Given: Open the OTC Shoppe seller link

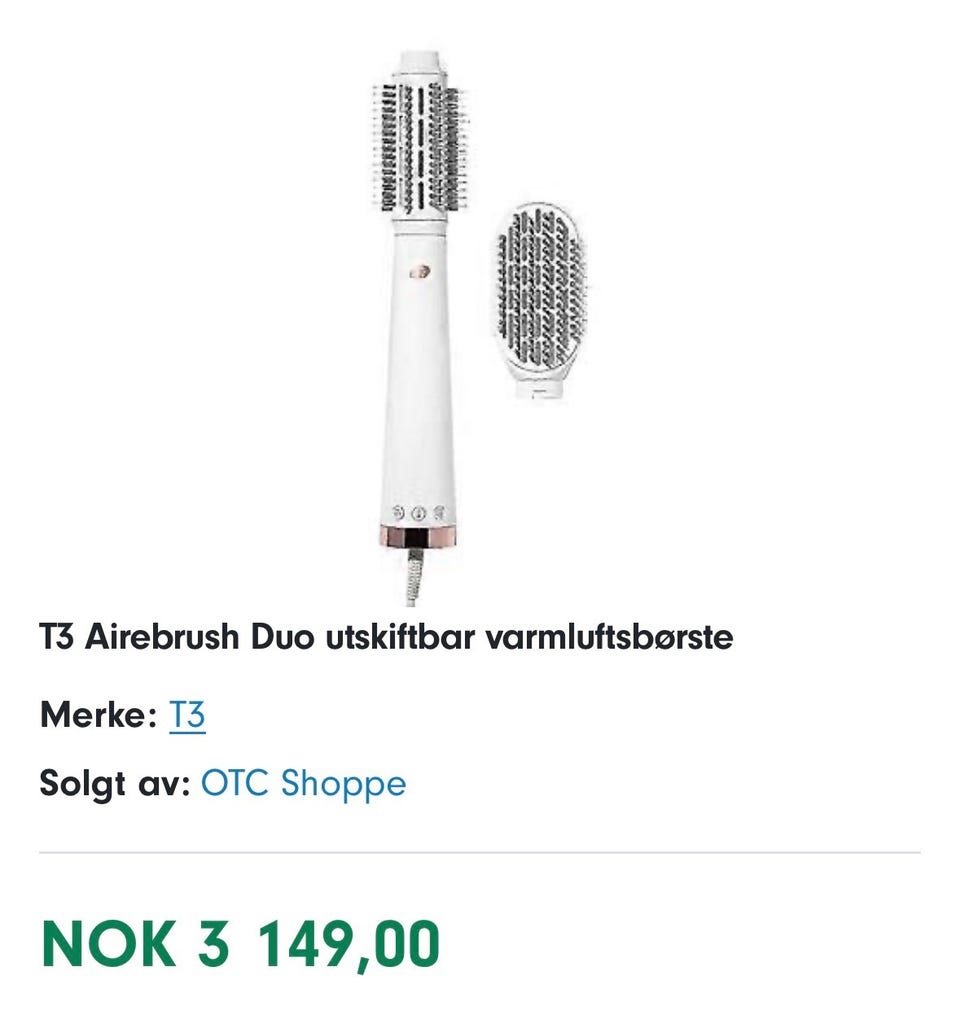Looking at the screenshot, I should [x=304, y=783].
